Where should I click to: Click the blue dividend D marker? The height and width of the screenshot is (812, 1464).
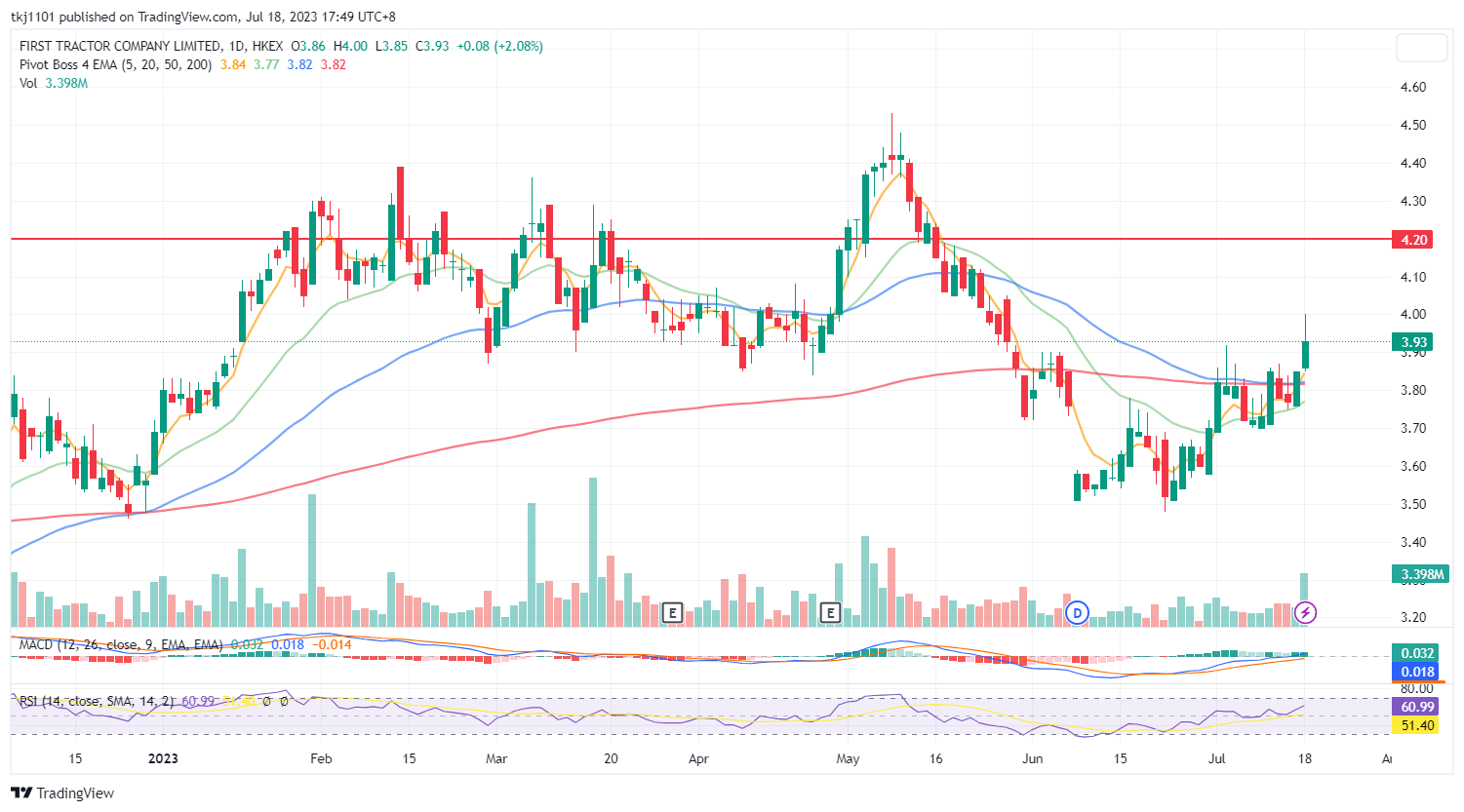(x=1077, y=612)
